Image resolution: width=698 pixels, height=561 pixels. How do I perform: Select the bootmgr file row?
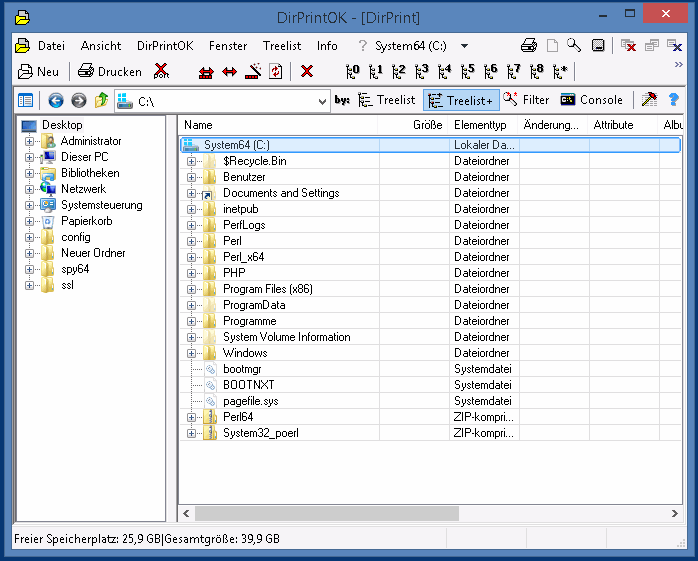coord(430,369)
